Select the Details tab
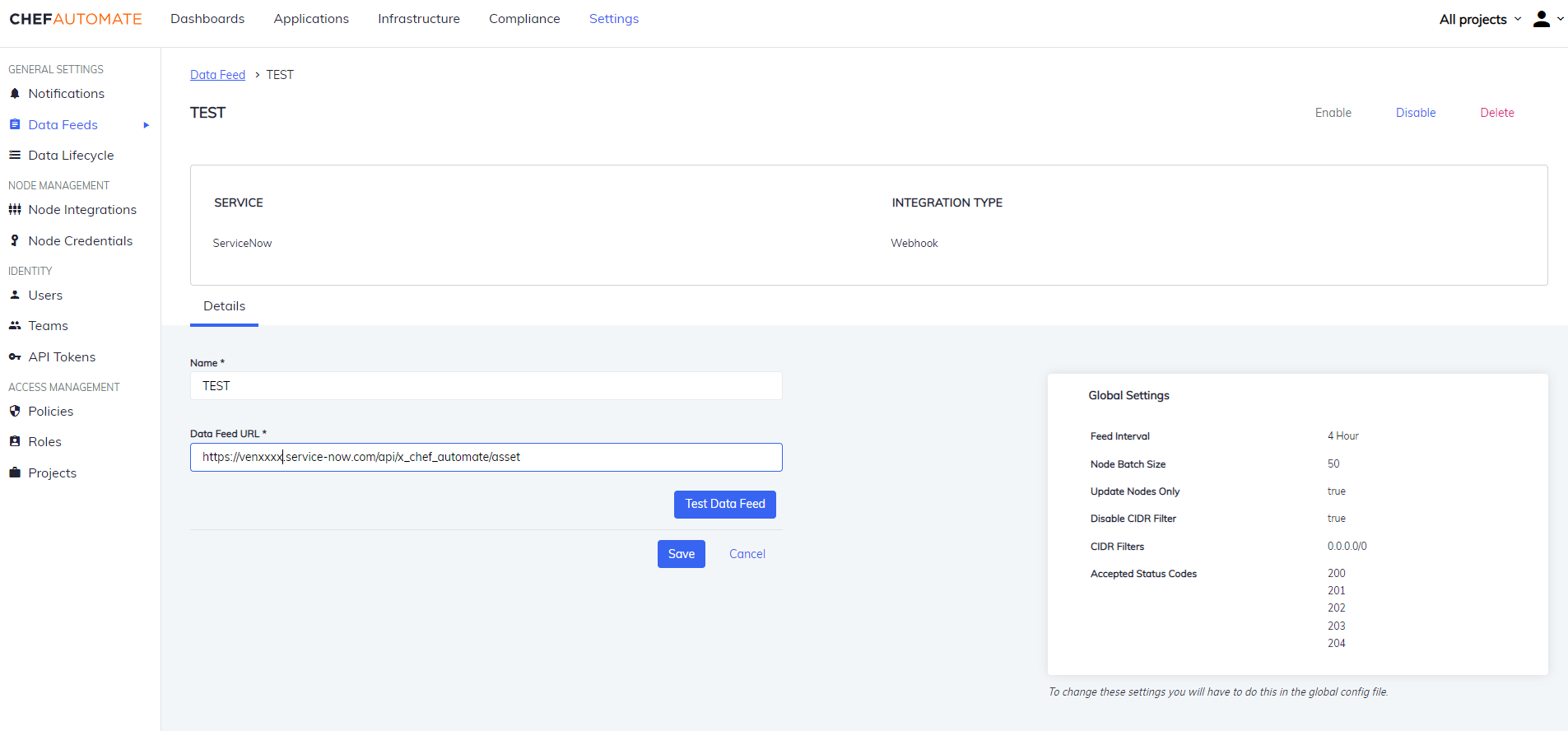The width and height of the screenshot is (1568, 731). [x=224, y=306]
